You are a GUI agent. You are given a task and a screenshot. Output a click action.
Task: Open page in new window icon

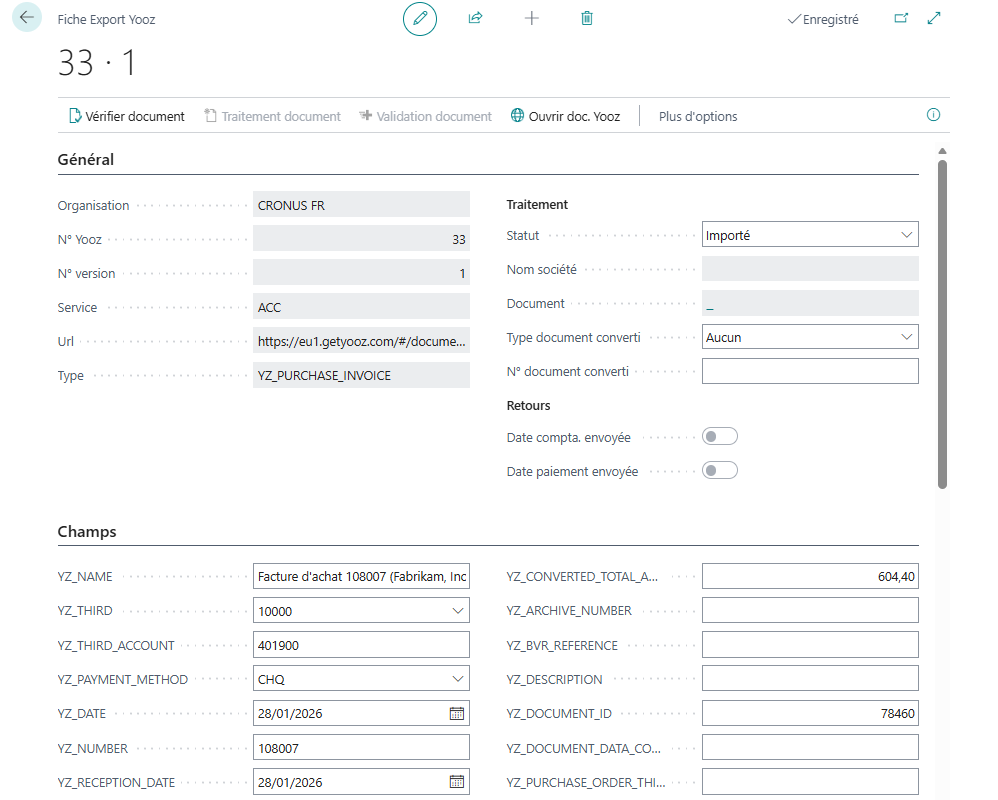(x=901, y=18)
